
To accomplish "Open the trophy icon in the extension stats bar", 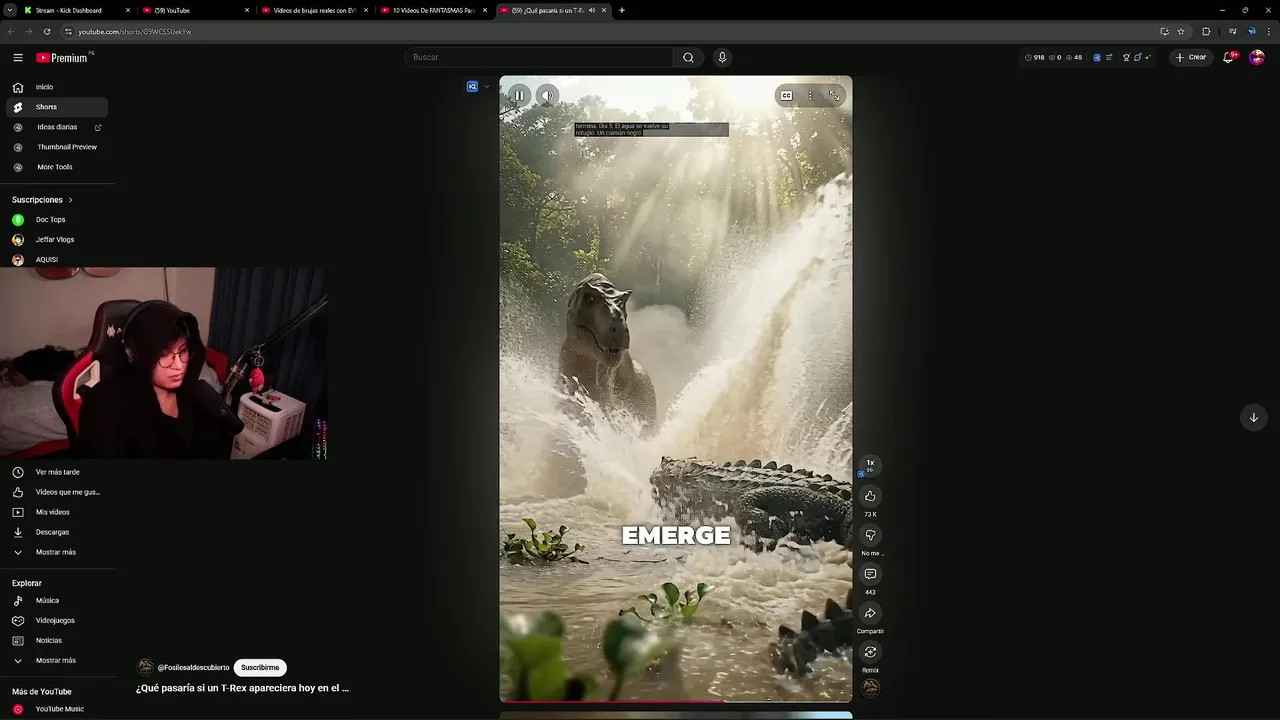I will [x=1126, y=57].
